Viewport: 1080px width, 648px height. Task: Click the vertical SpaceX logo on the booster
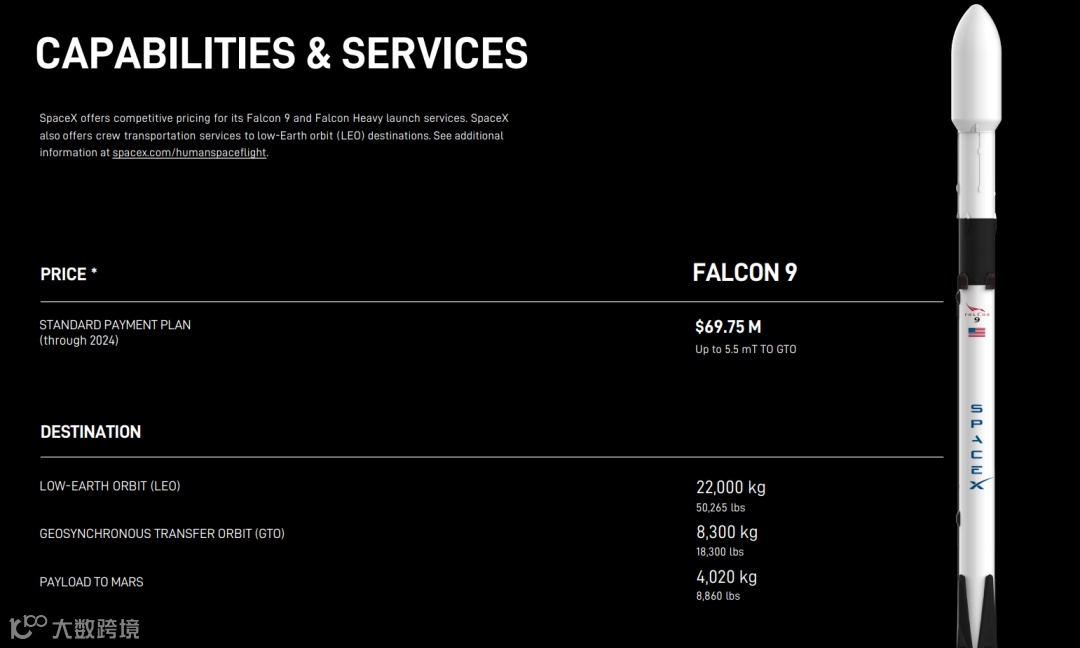976,447
